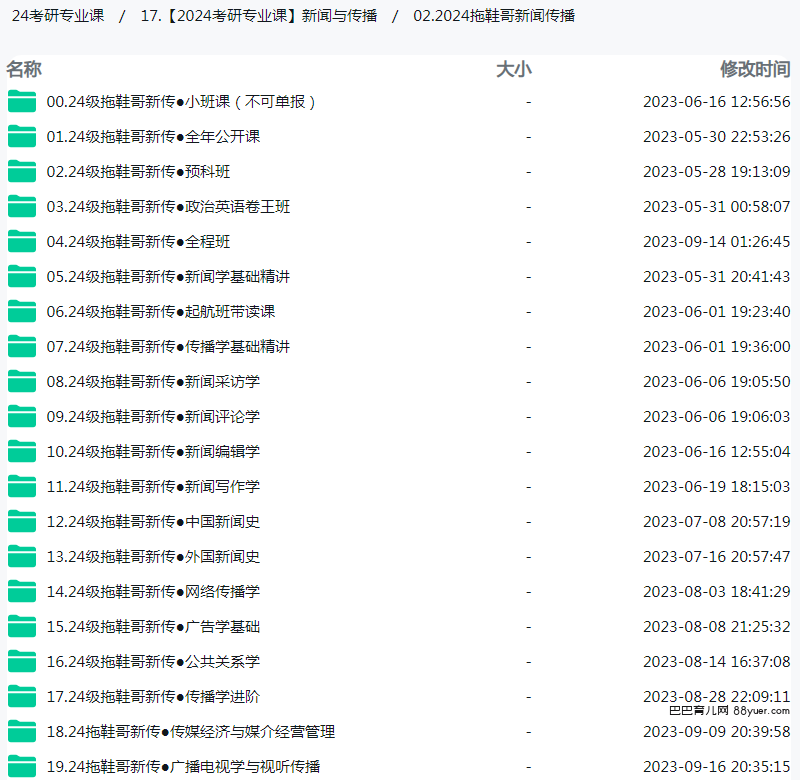This screenshot has width=800, height=780.
Task: Click folder icon beside 16.24级拖鞋哥新传●公共关系学
Action: pyautogui.click(x=22, y=662)
